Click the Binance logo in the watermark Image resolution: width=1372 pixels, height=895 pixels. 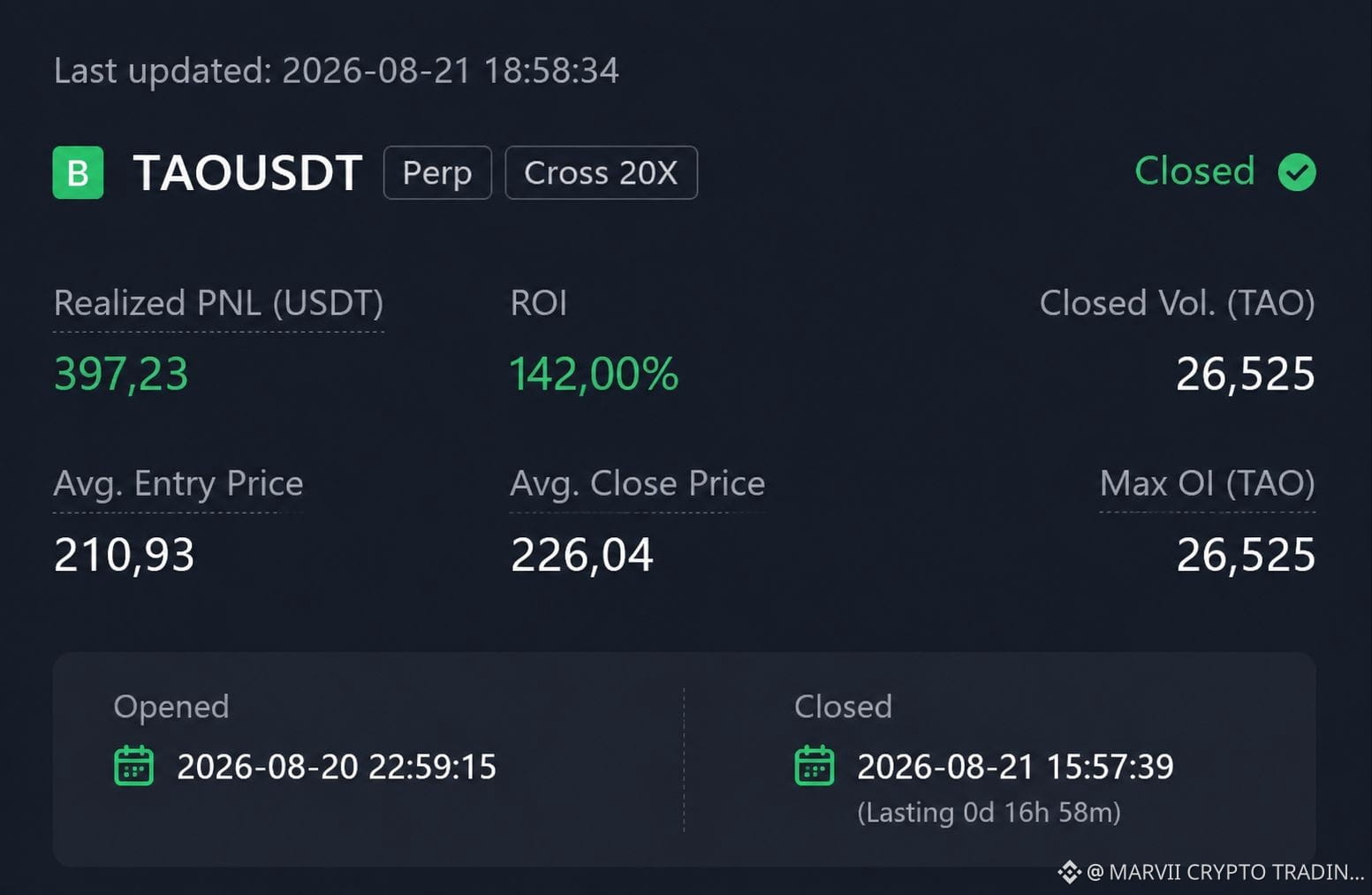coord(1069,872)
